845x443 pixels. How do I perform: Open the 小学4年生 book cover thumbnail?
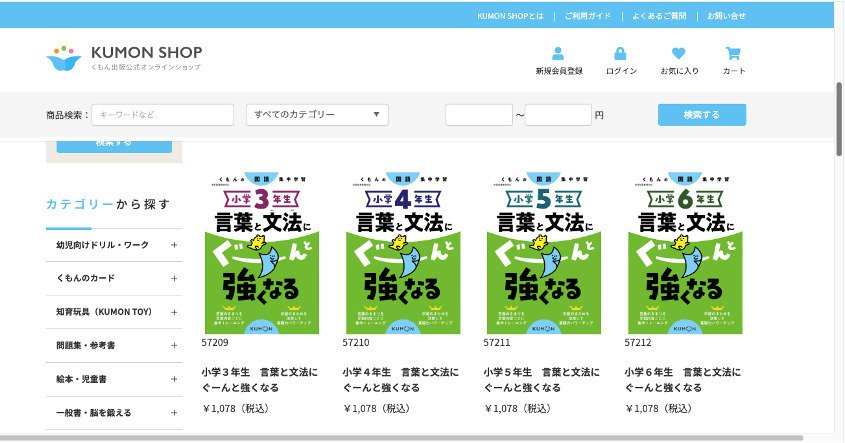click(x=403, y=253)
